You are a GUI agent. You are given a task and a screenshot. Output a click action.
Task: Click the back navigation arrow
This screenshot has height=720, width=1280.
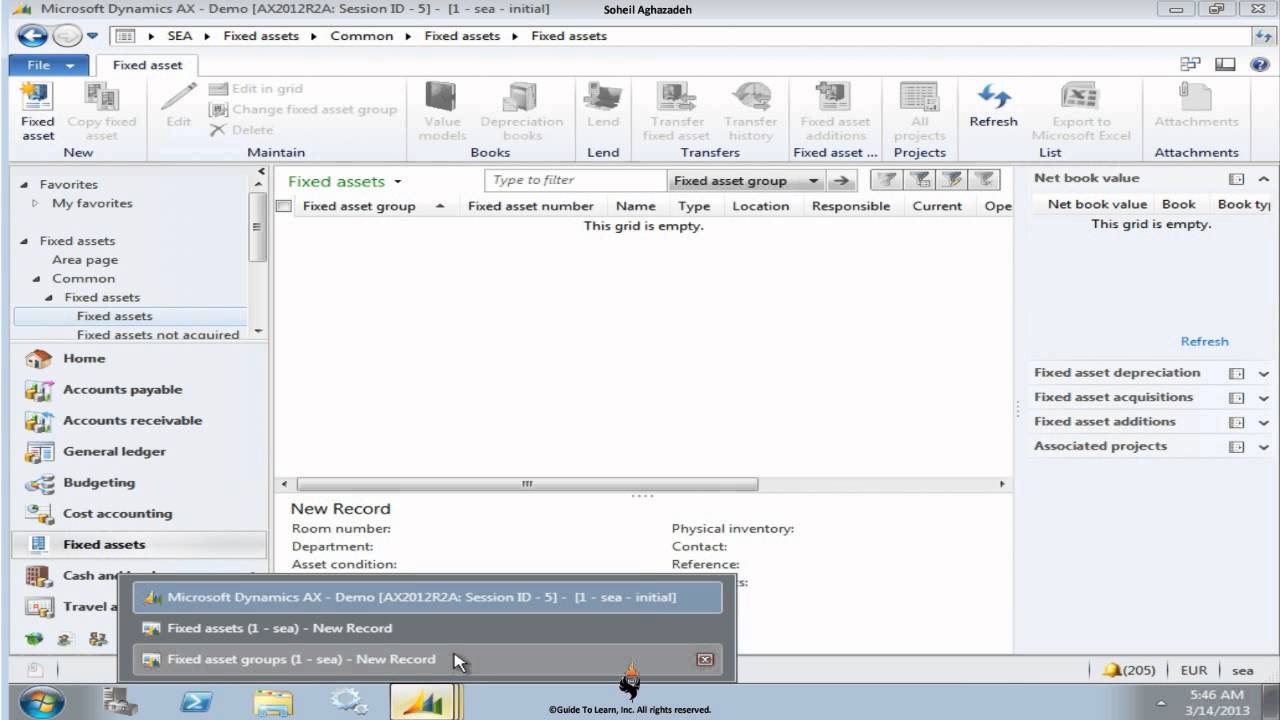[x=31, y=36]
